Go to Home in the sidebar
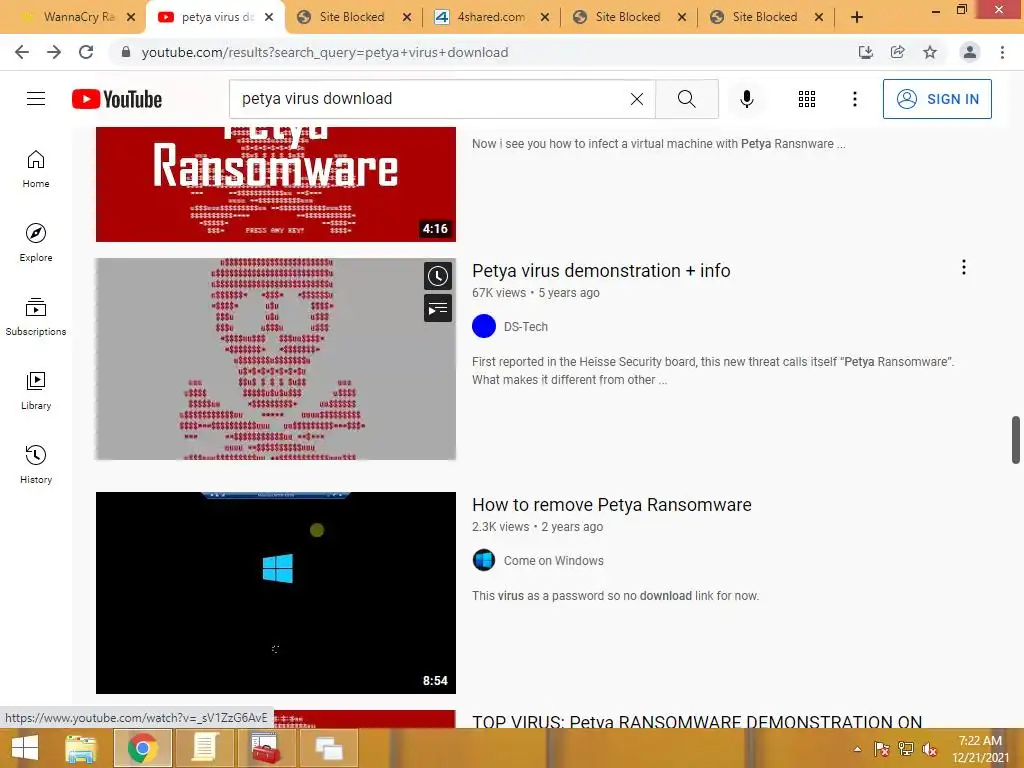Screen dimensions: 1024x768 (36, 168)
